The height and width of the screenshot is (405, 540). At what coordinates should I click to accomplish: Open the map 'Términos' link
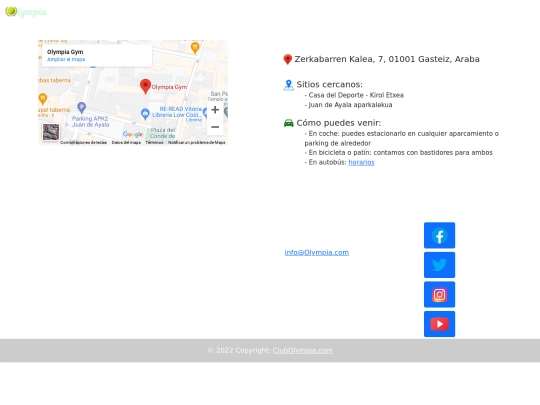pyautogui.click(x=154, y=142)
